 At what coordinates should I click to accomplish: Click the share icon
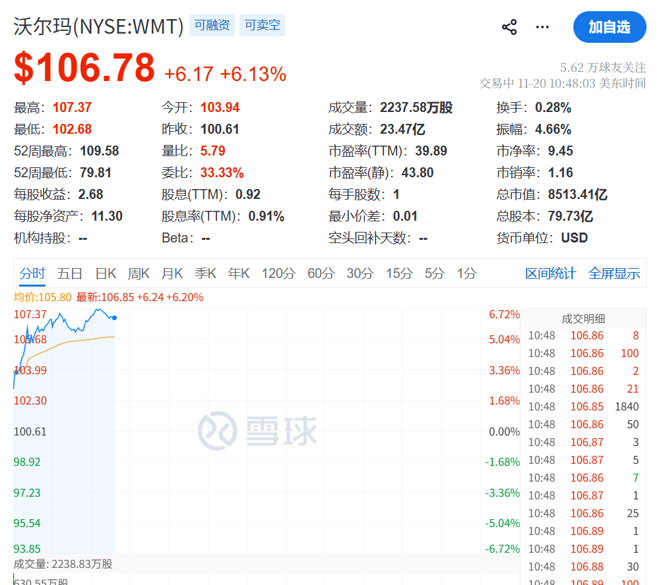click(509, 27)
